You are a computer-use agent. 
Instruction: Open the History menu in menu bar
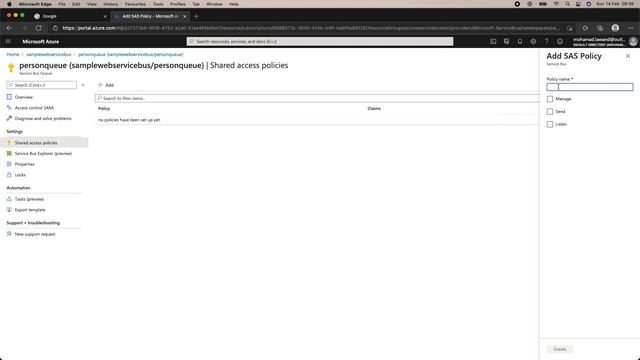[111, 4]
